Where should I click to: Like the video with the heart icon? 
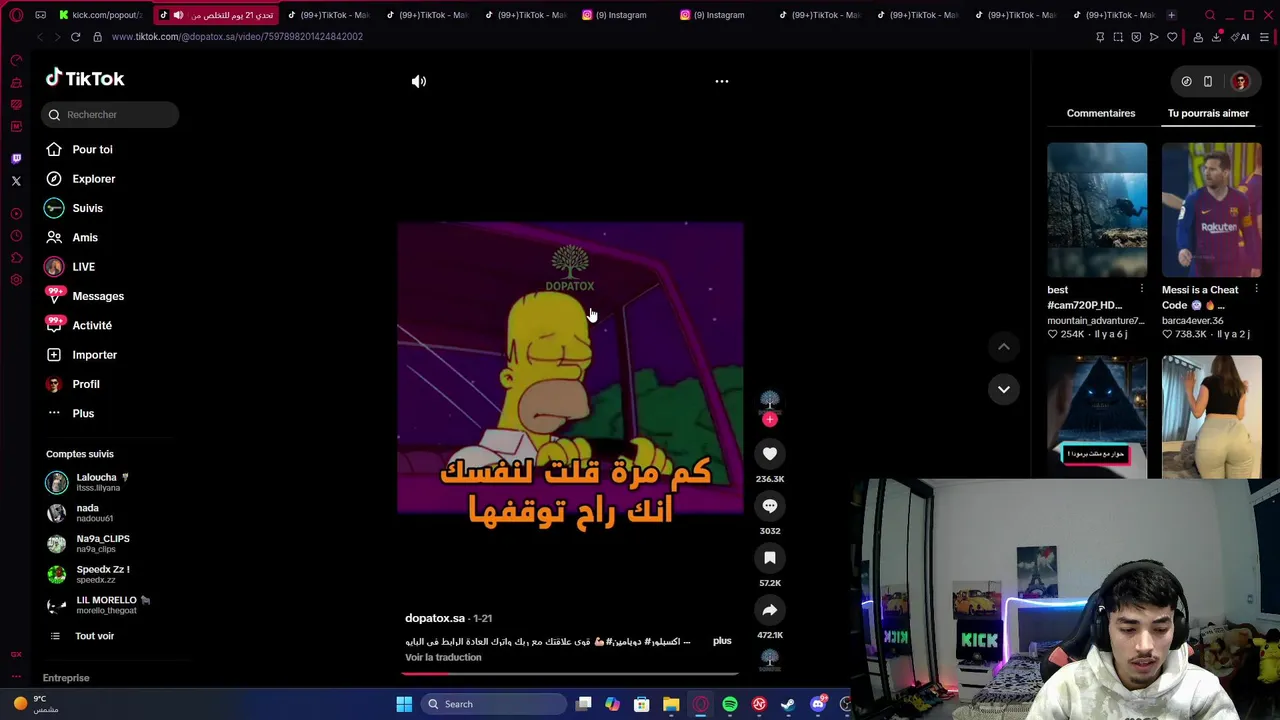coord(770,454)
